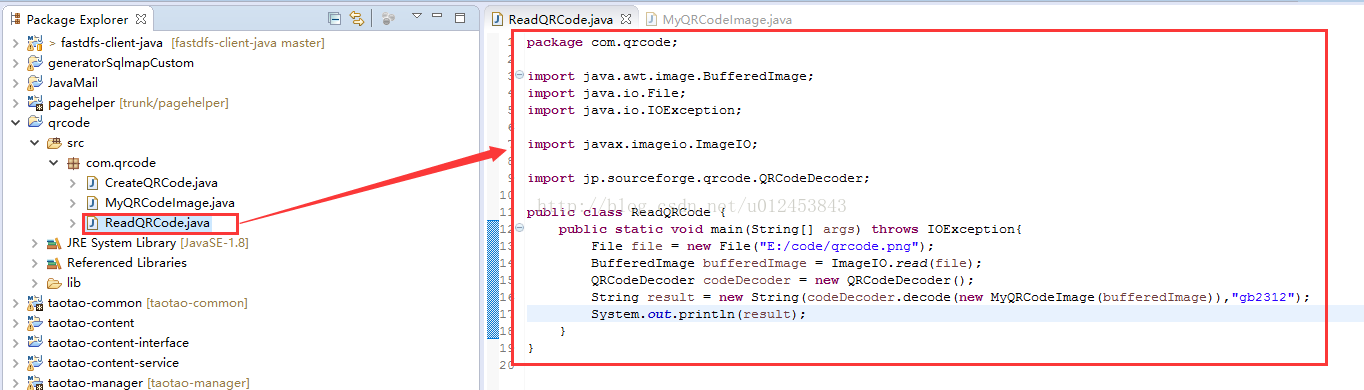This screenshot has height=390, width=1364.
Task: Click the taotao-common project icon
Action: (35, 302)
